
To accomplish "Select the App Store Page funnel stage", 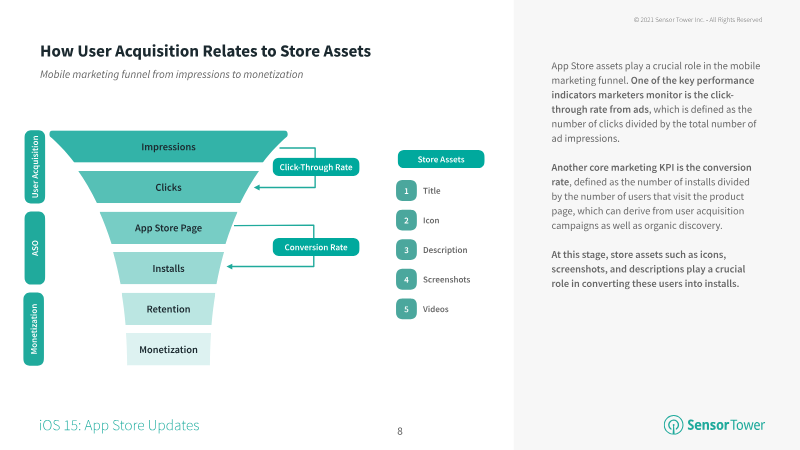I will click(168, 228).
